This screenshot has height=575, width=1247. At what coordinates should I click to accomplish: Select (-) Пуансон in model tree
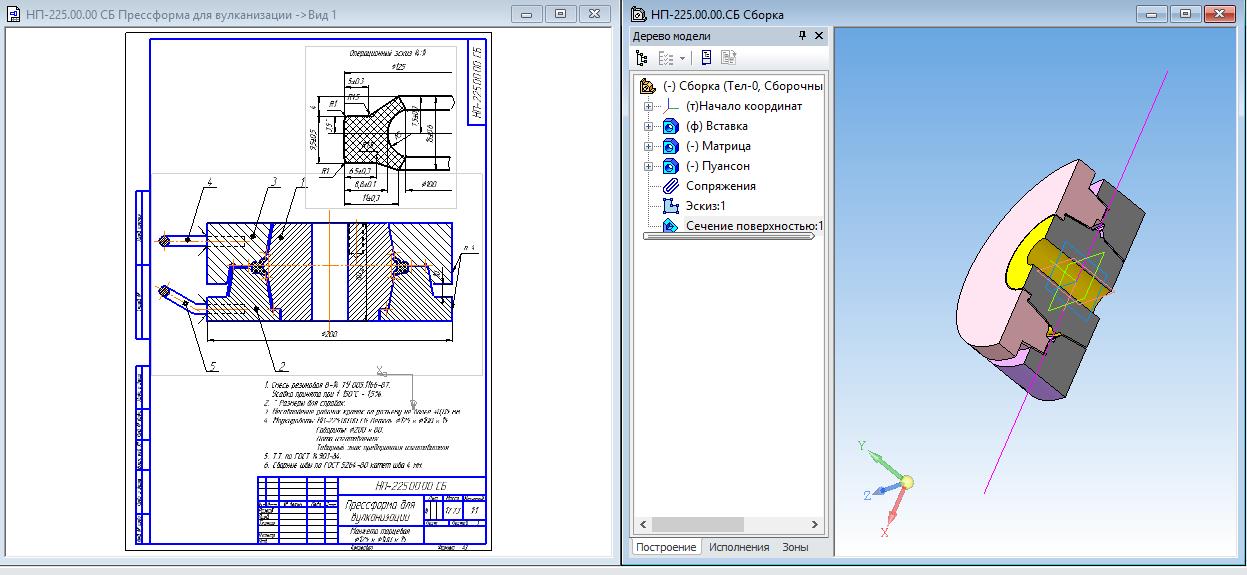[718, 166]
